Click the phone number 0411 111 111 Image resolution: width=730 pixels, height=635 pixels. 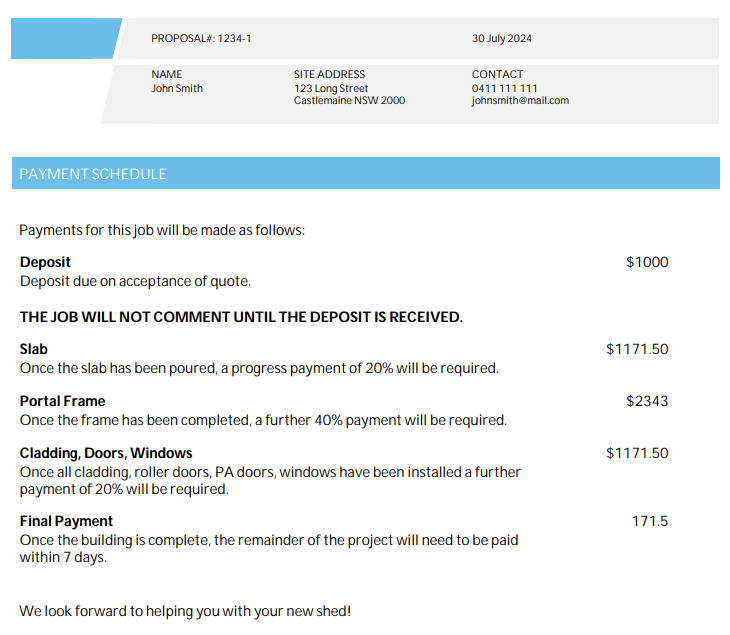pyautogui.click(x=504, y=88)
